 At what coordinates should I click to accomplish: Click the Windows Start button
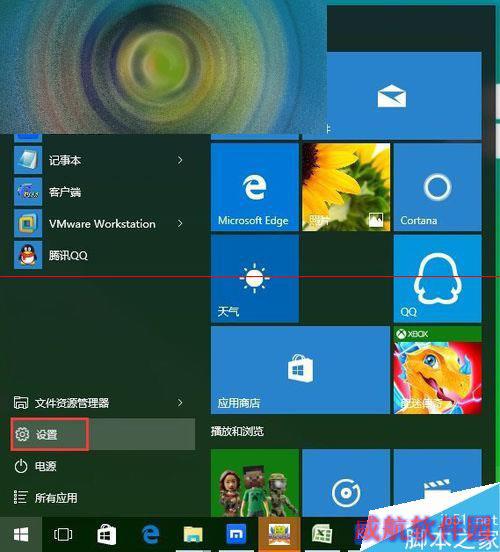click(x=21, y=535)
